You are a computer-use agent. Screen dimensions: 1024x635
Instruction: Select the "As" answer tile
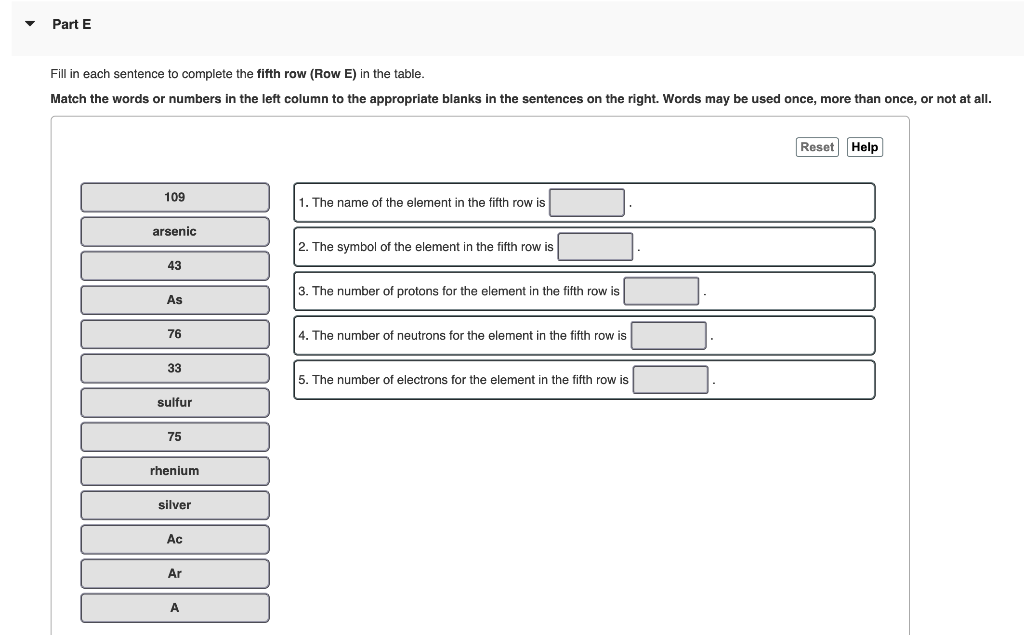tap(174, 299)
